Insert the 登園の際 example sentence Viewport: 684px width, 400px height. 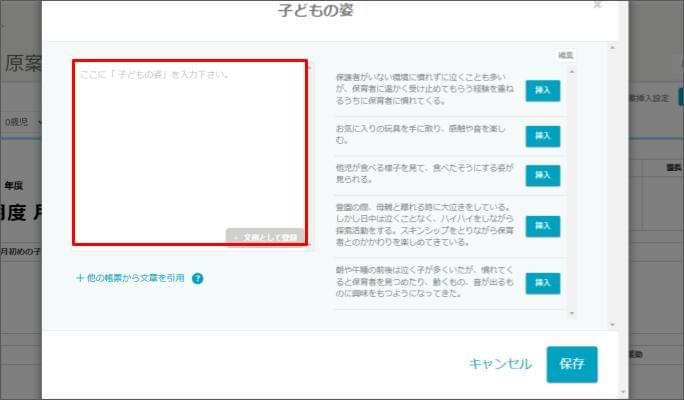(x=543, y=227)
